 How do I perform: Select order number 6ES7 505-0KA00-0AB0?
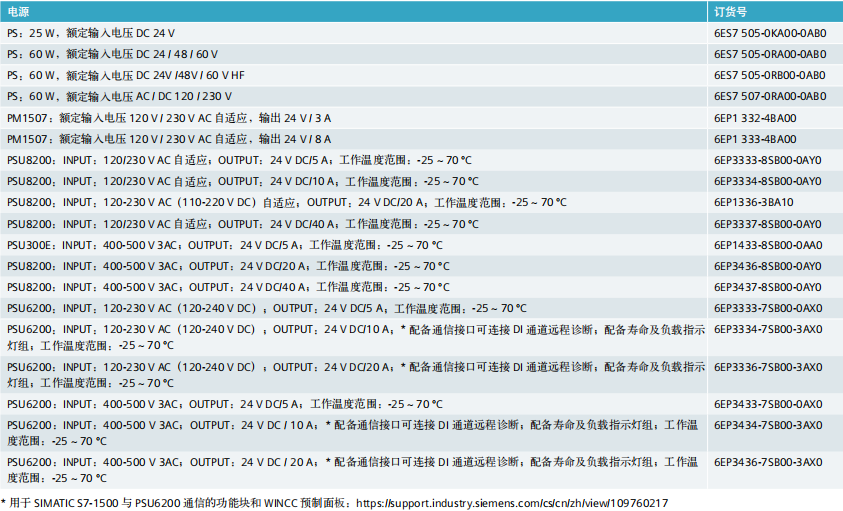click(x=770, y=33)
